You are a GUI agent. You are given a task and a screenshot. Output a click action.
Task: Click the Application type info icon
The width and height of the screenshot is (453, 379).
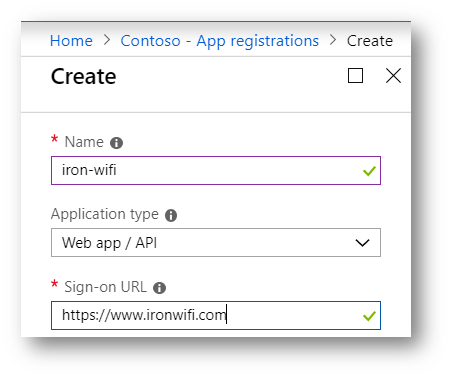click(x=171, y=215)
